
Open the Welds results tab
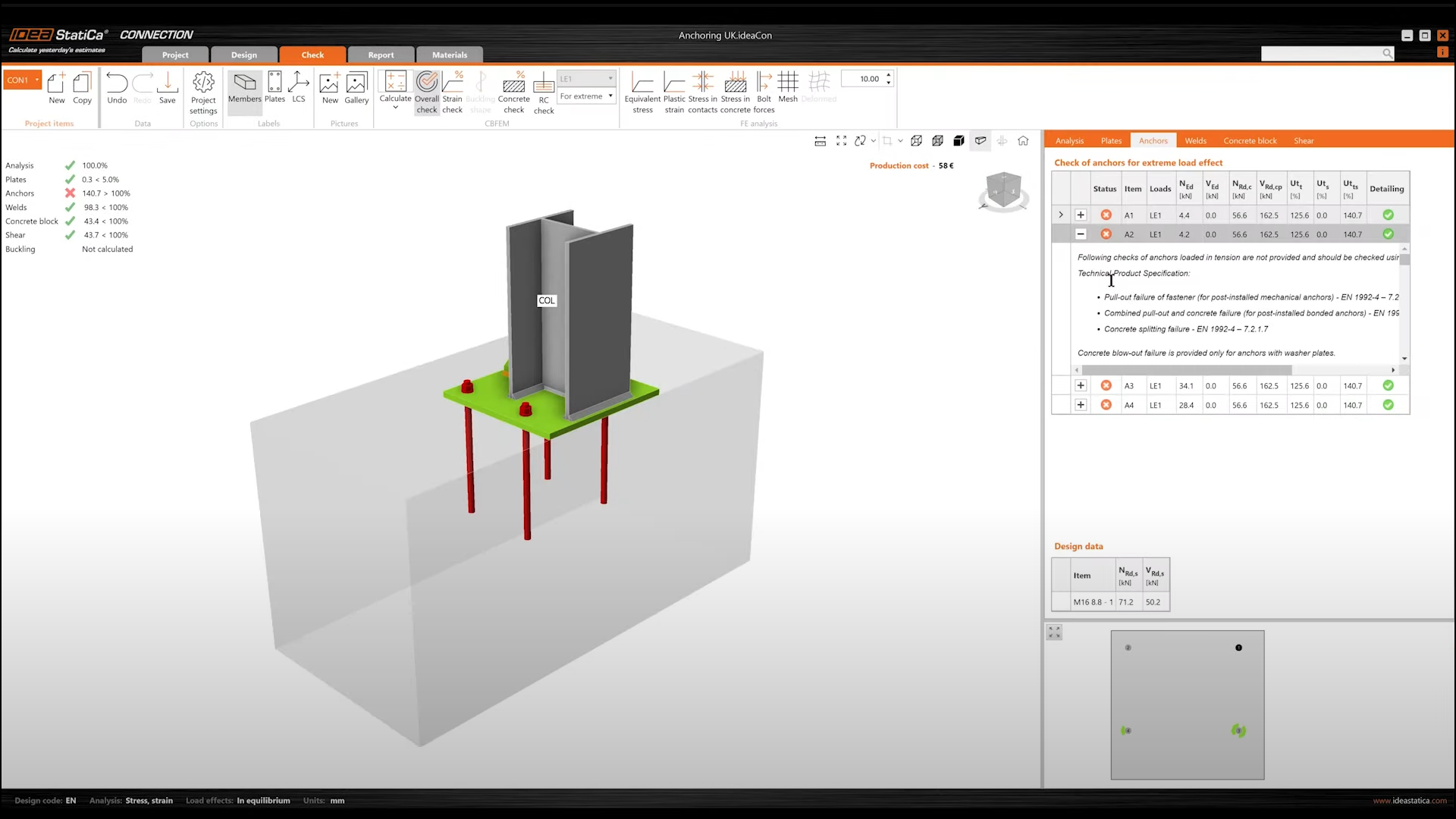[x=1195, y=140]
